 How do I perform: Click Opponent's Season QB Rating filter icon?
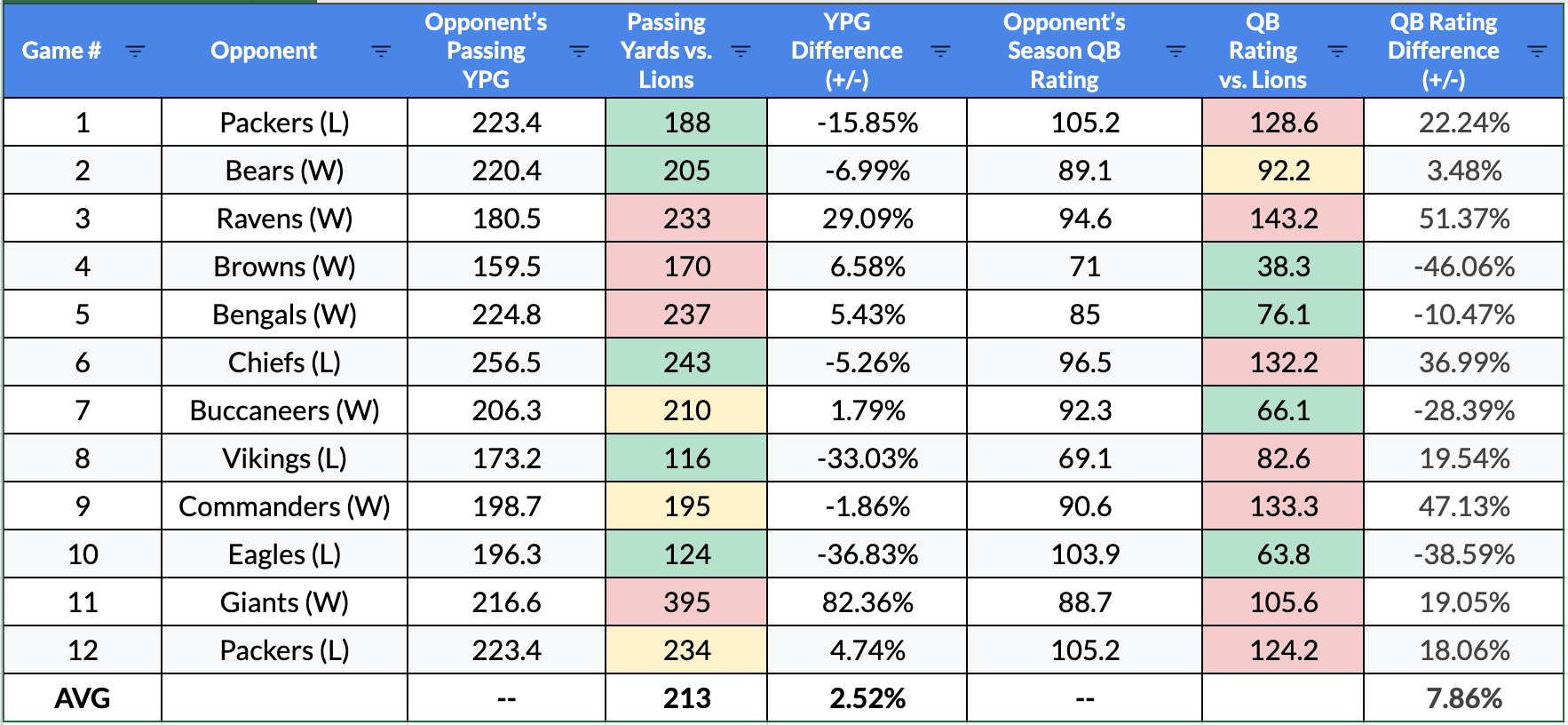point(1176,52)
